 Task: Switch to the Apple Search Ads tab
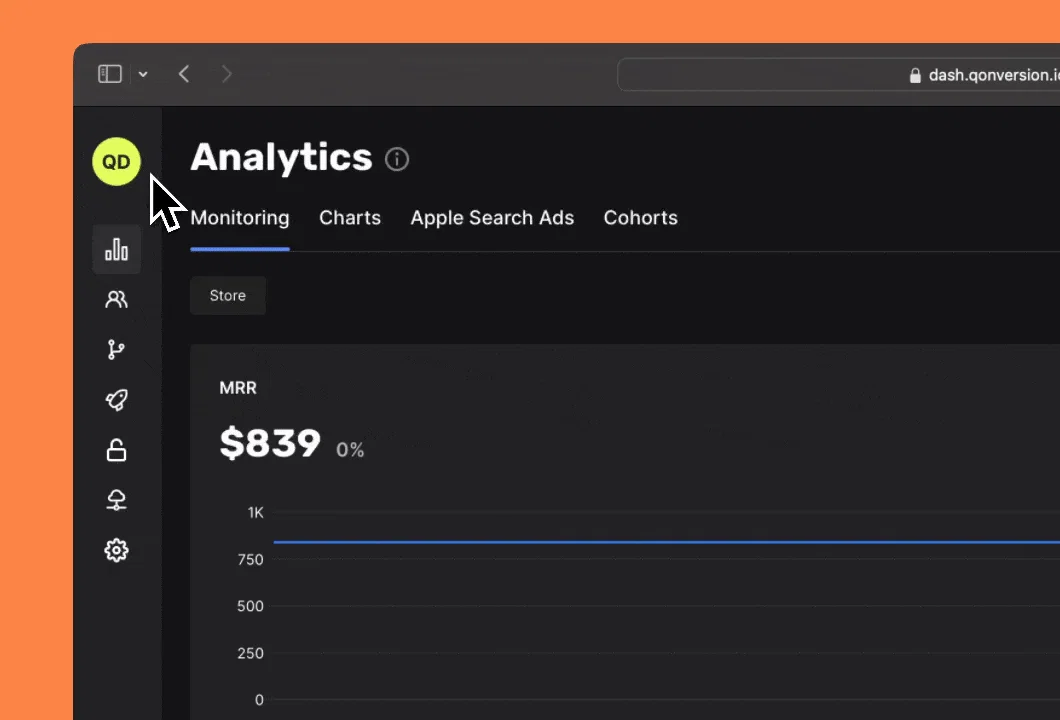pos(492,218)
